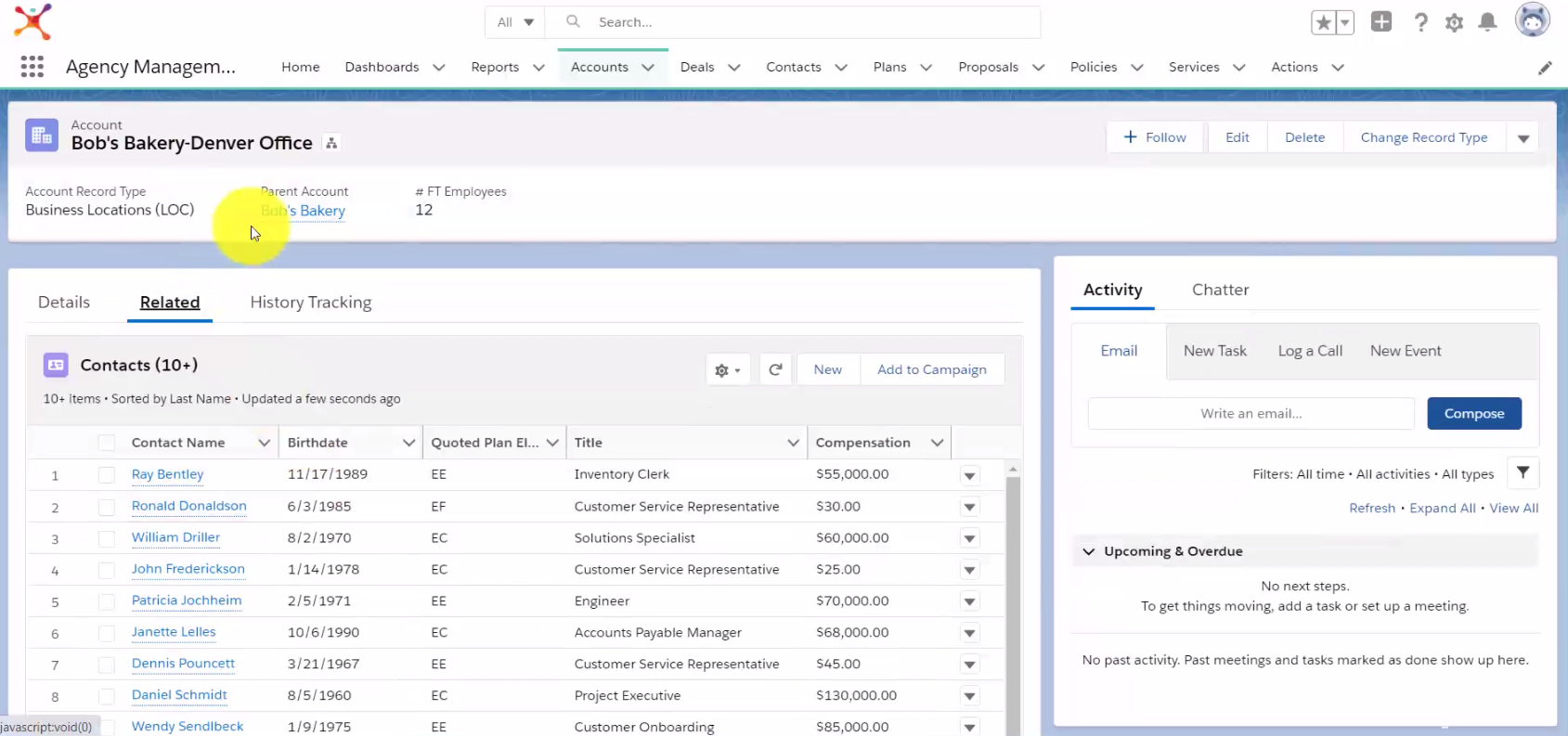Click Add to Campaign button
Image resolution: width=1568 pixels, height=736 pixels.
point(932,369)
